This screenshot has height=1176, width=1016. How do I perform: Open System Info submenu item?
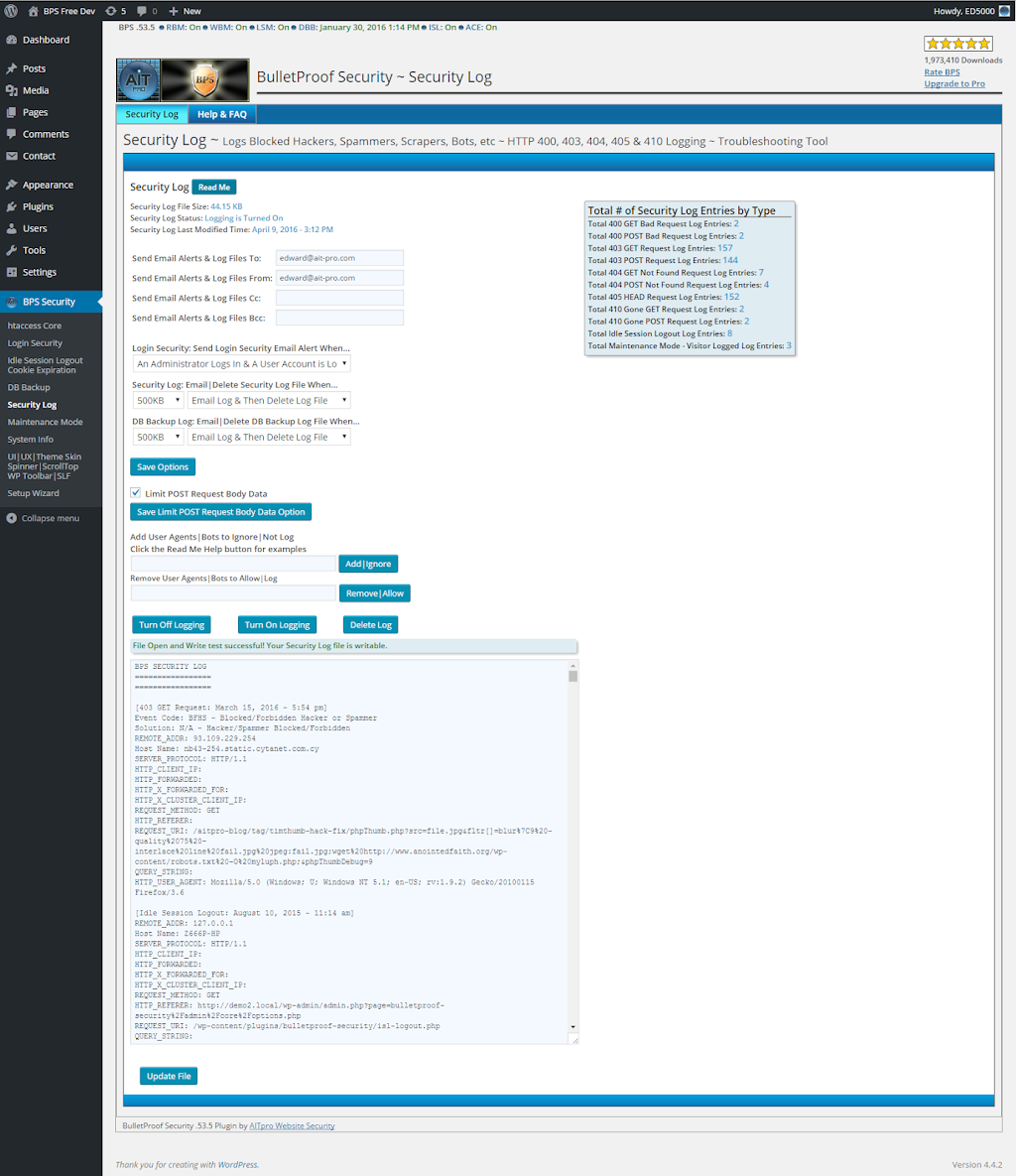pyautogui.click(x=30, y=439)
